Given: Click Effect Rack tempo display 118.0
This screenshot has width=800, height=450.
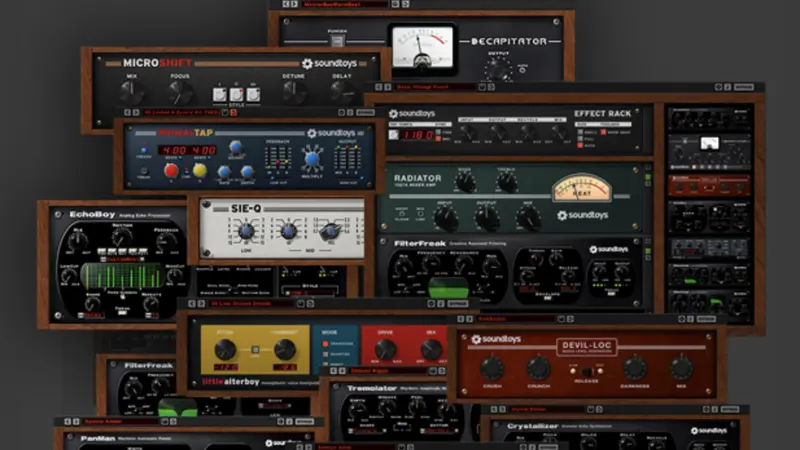Looking at the screenshot, I should pos(418,135).
